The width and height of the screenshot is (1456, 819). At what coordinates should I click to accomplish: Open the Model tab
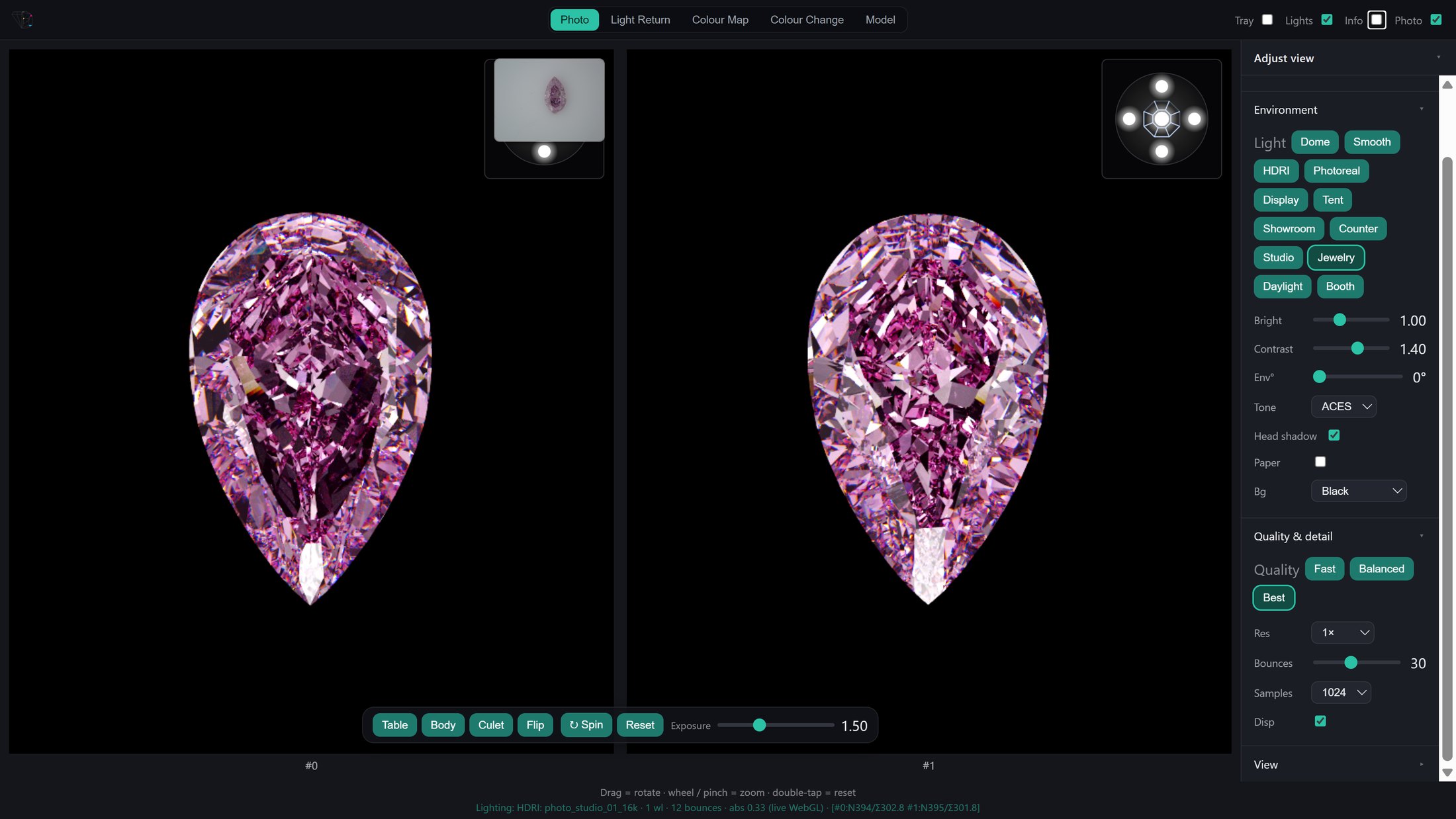coord(880,20)
